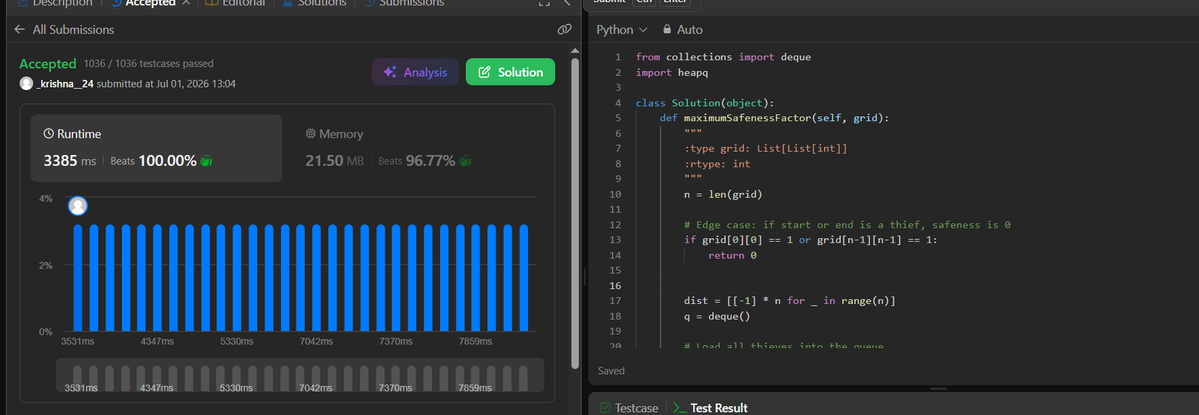Viewport: 1199px width, 415px height.
Task: Switch to the Submissions tab
Action: click(404, 2)
